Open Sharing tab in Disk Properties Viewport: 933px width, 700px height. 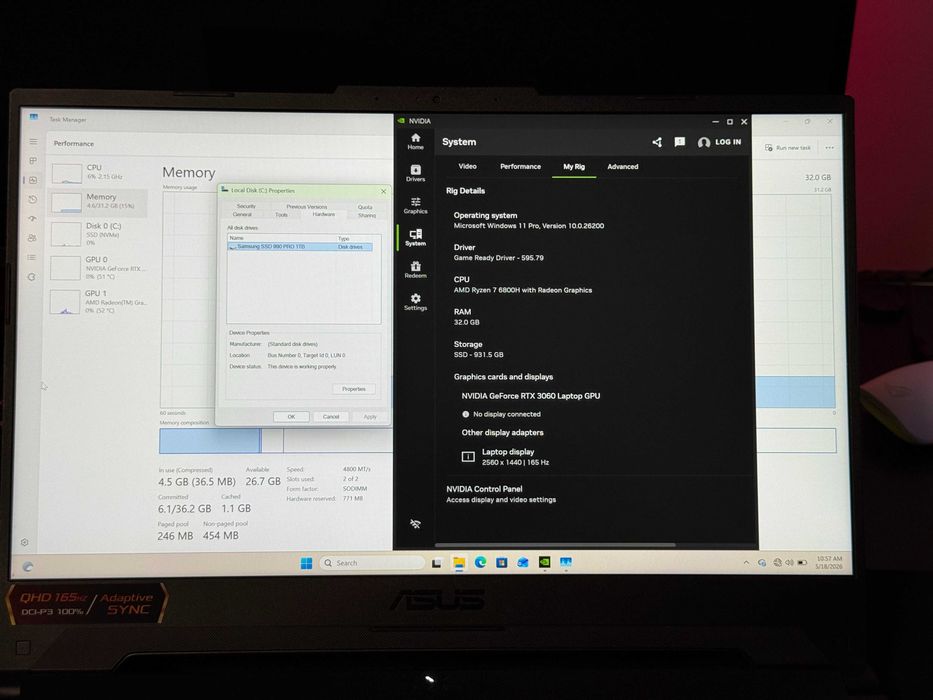pyautogui.click(x=367, y=215)
